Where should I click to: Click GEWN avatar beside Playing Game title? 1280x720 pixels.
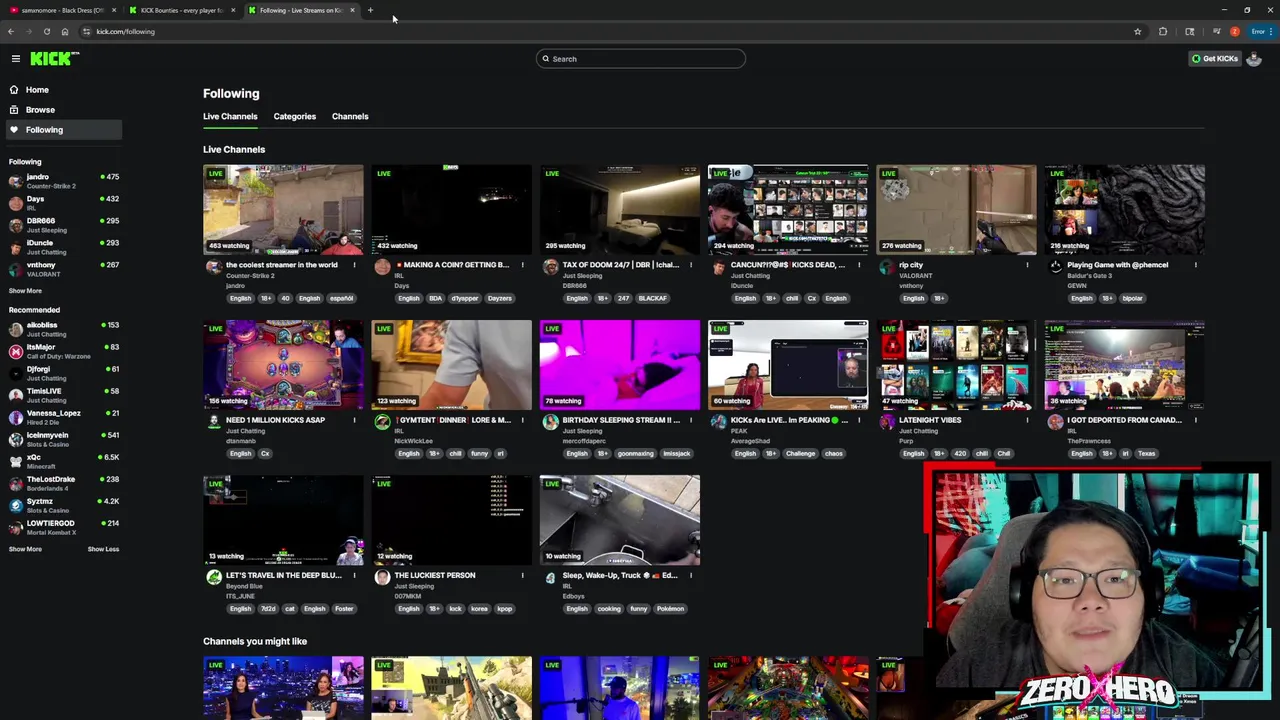1055,267
